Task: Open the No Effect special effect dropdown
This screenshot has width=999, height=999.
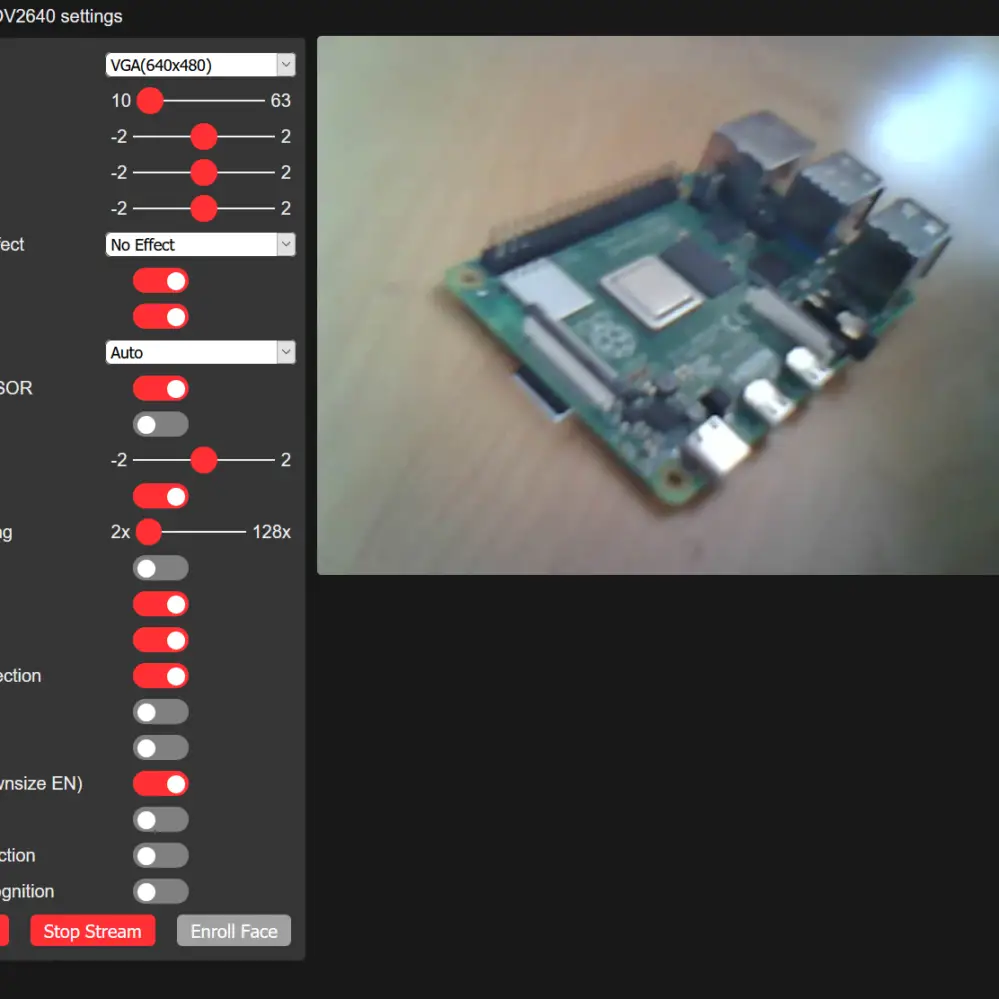Action: (x=200, y=245)
